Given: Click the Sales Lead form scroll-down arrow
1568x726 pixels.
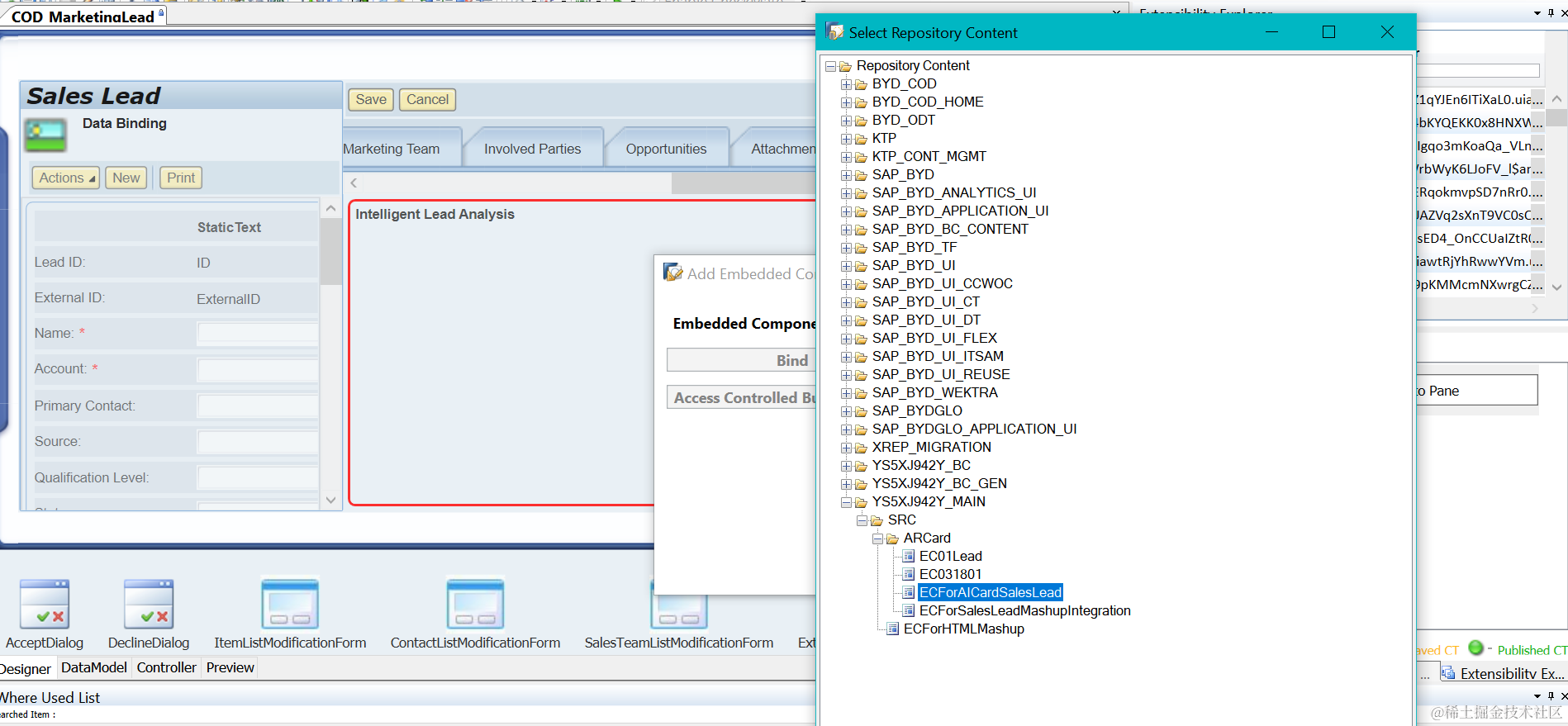Looking at the screenshot, I should (331, 500).
